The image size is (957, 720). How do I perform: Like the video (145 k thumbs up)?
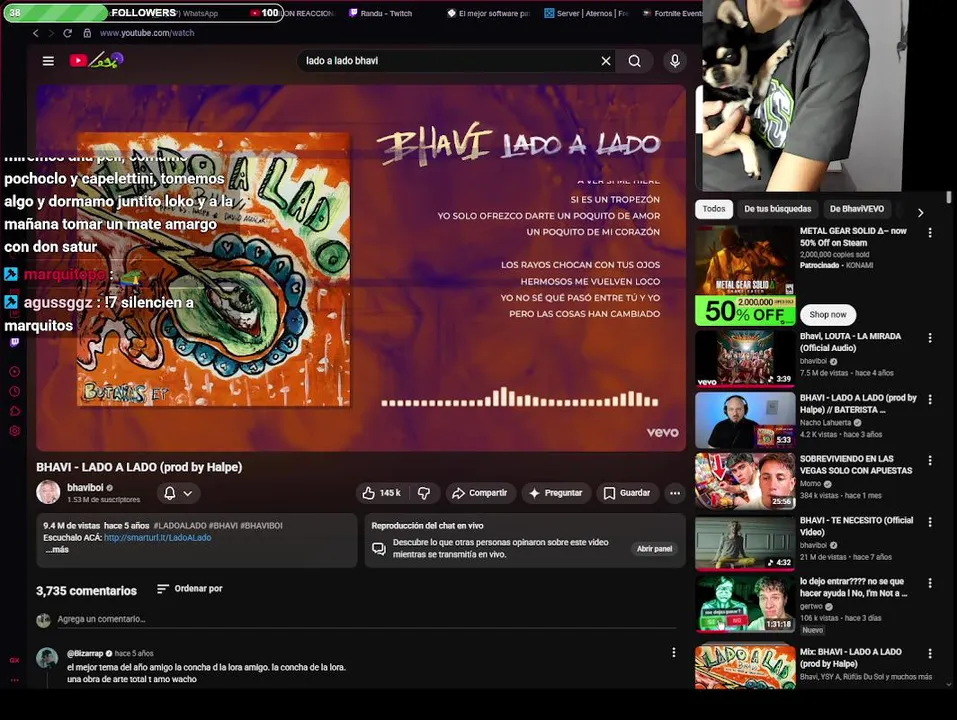[381, 493]
